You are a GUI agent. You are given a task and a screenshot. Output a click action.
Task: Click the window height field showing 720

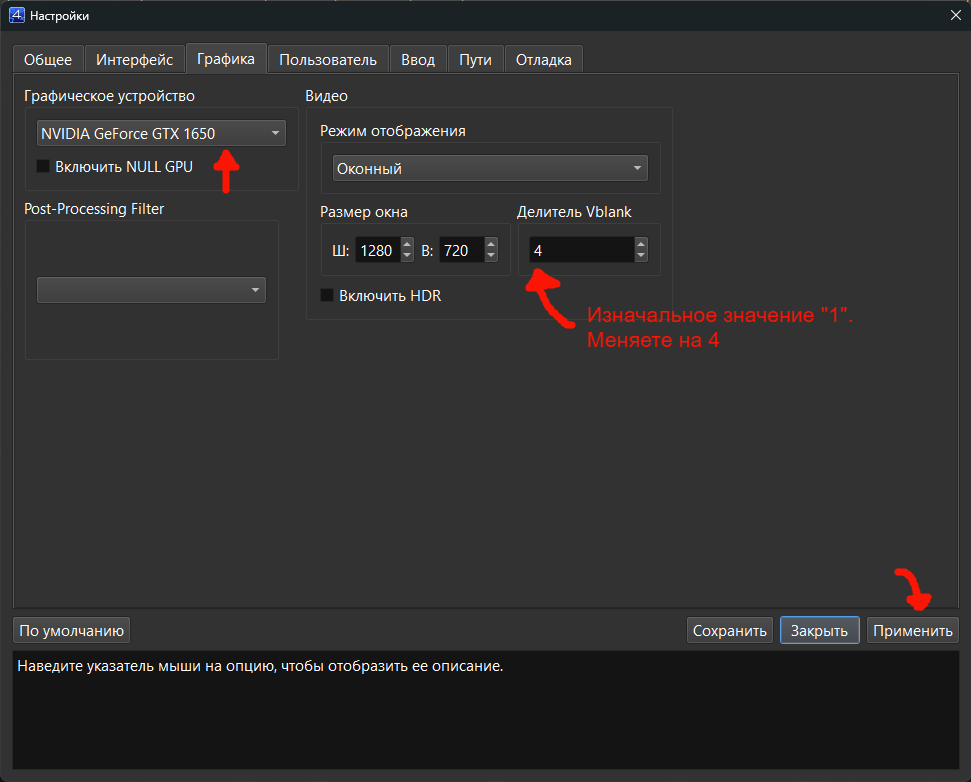click(x=461, y=250)
